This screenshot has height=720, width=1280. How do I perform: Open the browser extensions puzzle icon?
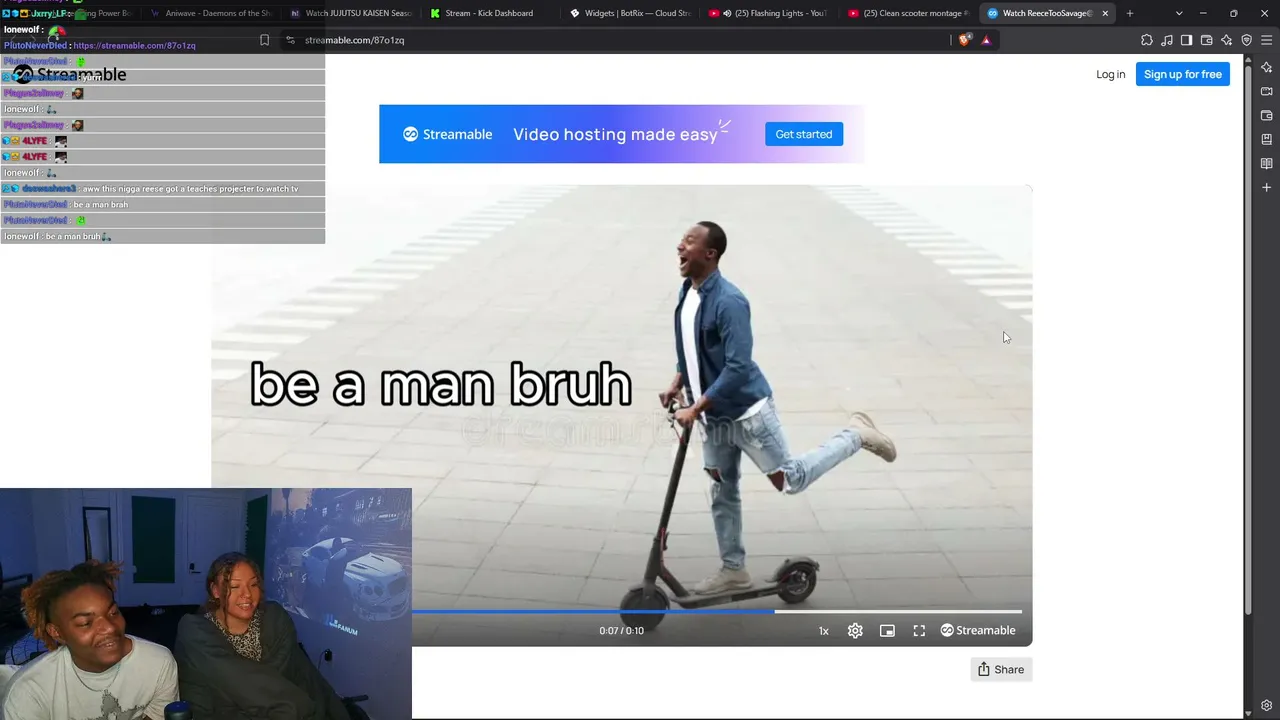(x=1147, y=40)
